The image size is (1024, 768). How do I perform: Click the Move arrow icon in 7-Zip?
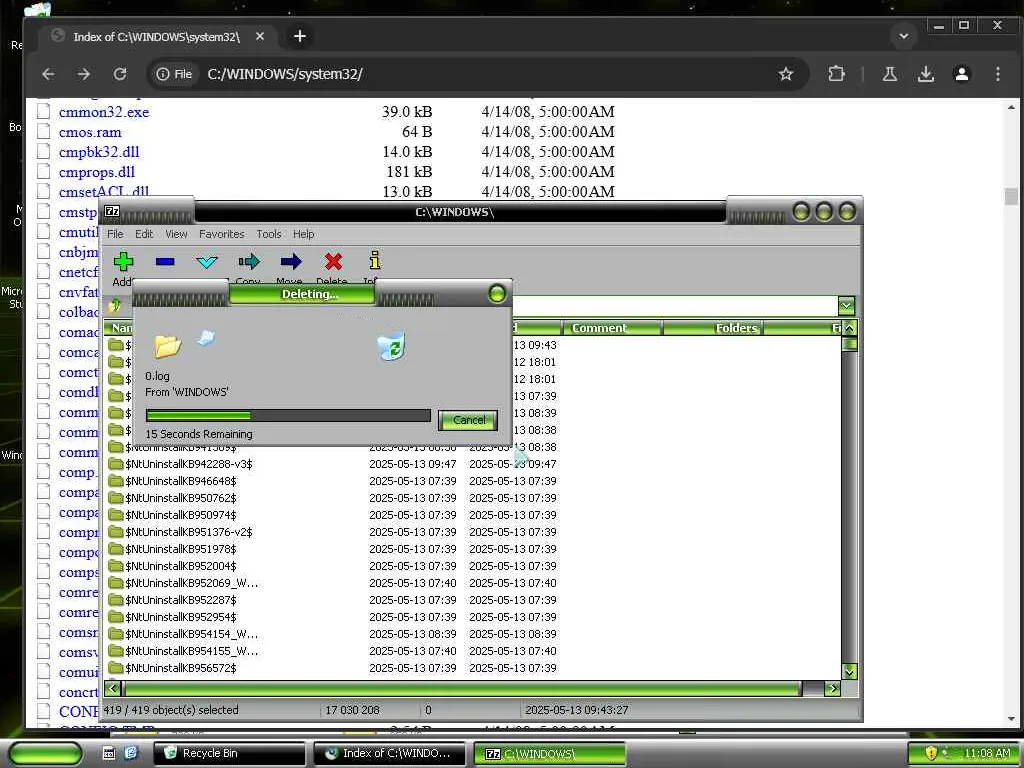(291, 262)
